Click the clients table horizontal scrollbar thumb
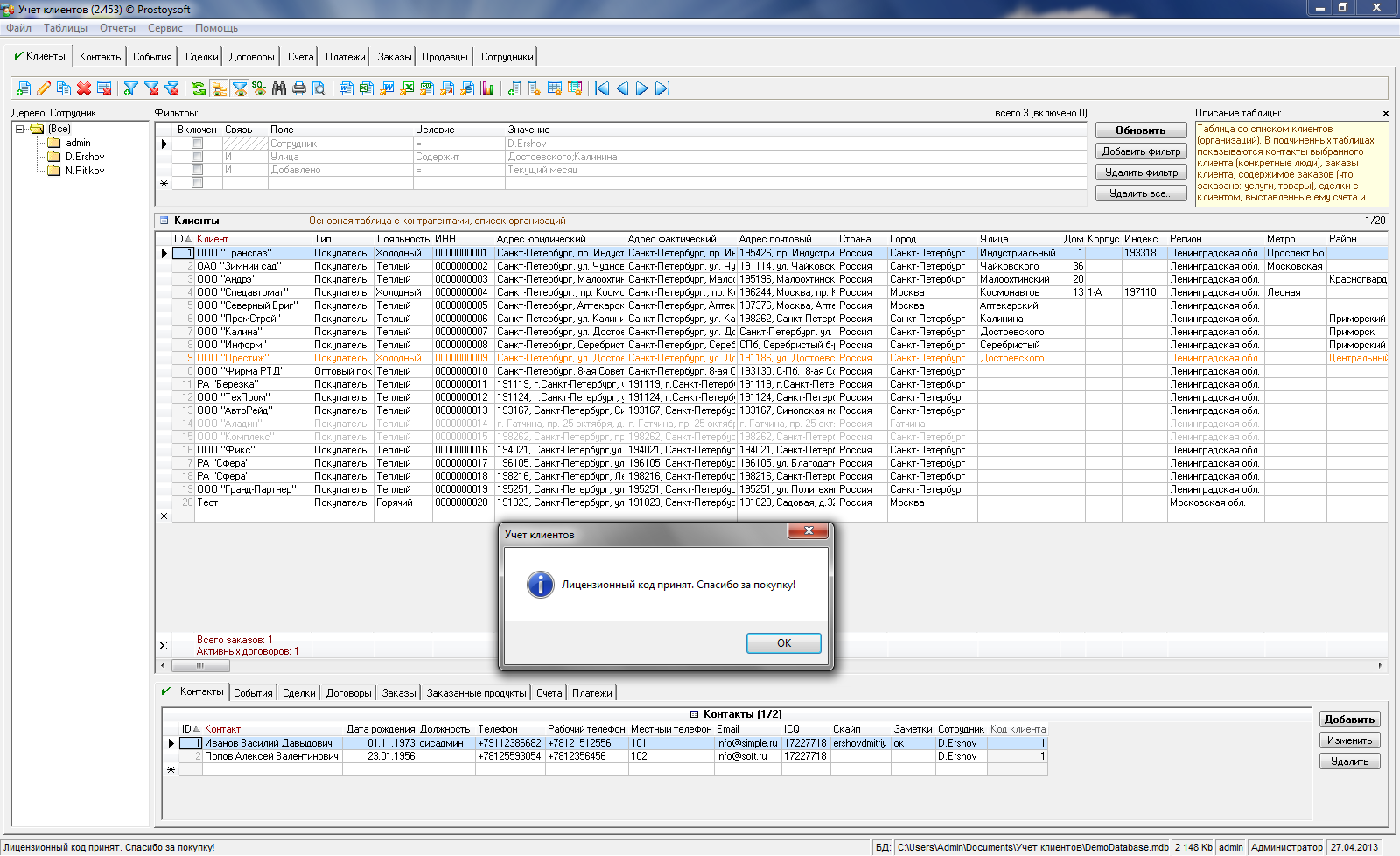Screen dimensions: 1400x856 199,665
